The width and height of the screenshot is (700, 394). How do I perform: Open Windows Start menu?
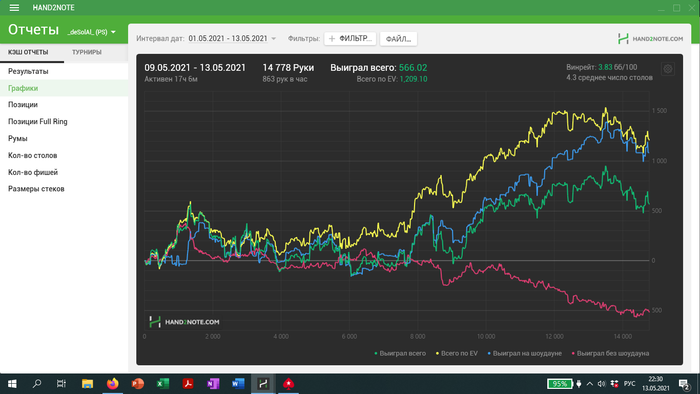pos(12,384)
